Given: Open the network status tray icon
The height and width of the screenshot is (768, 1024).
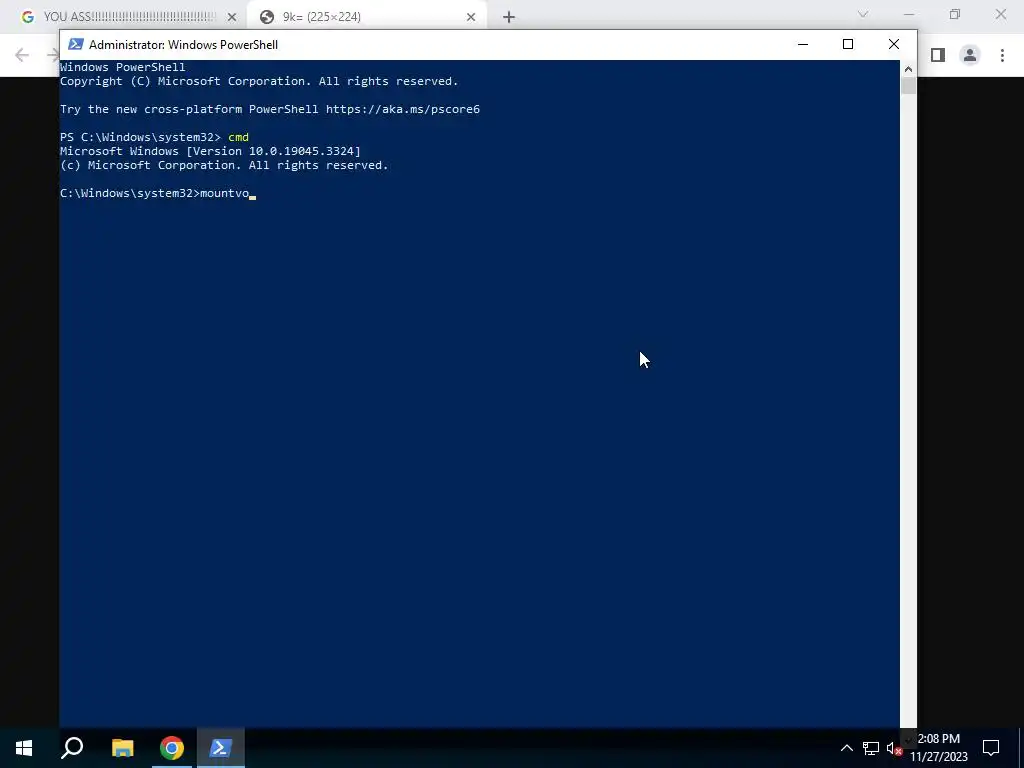Looking at the screenshot, I should (871, 748).
